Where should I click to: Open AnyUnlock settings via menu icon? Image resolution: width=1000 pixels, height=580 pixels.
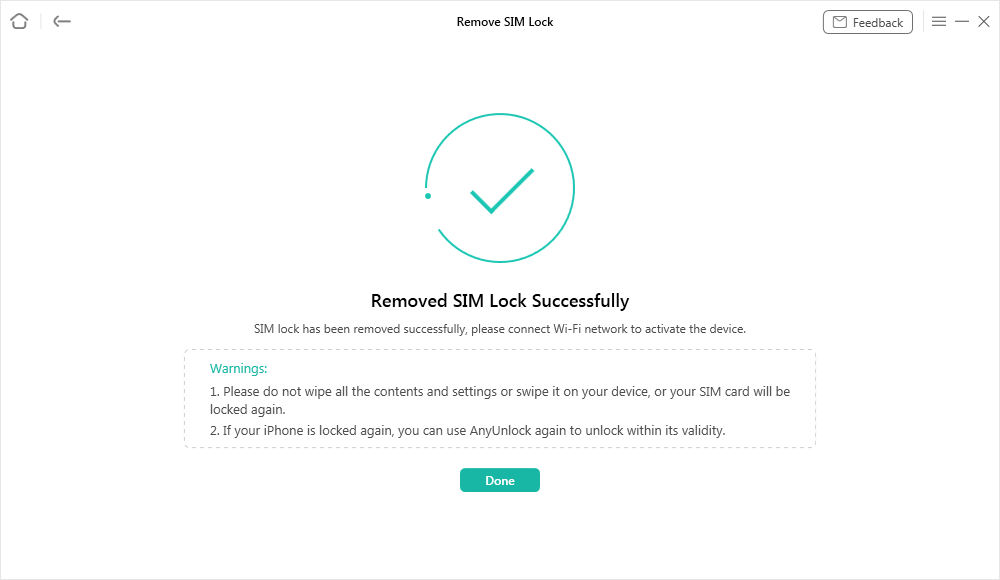pyautogui.click(x=939, y=20)
